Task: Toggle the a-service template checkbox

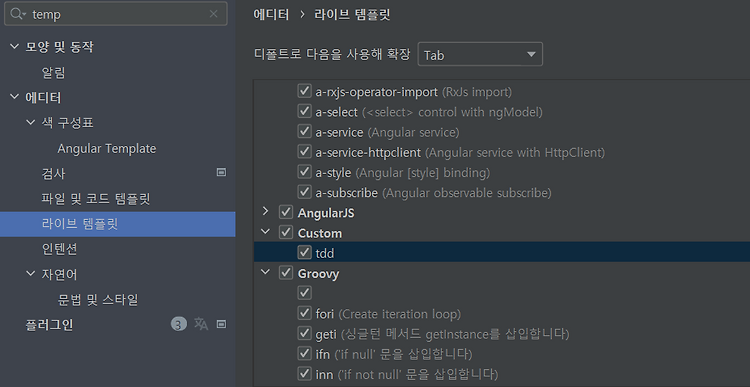Action: [305, 132]
